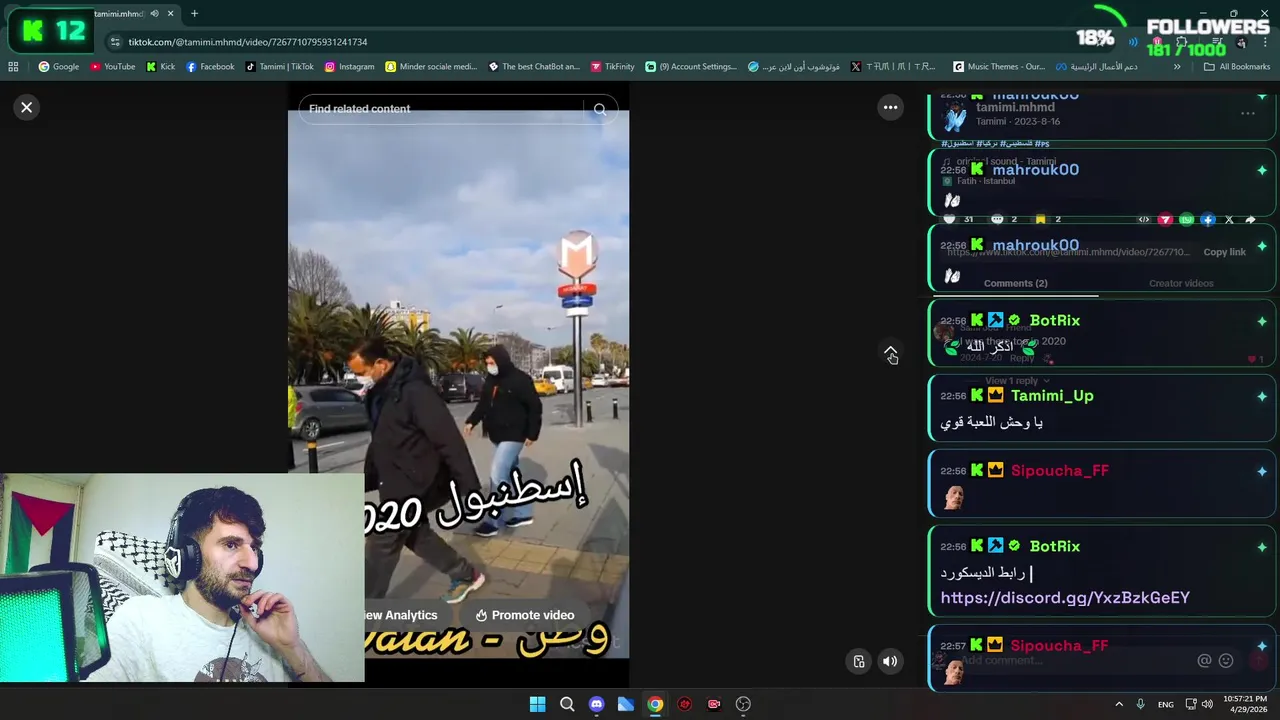Click the microphone tray icon
This screenshot has height=720, width=1280.
pos(1140,704)
